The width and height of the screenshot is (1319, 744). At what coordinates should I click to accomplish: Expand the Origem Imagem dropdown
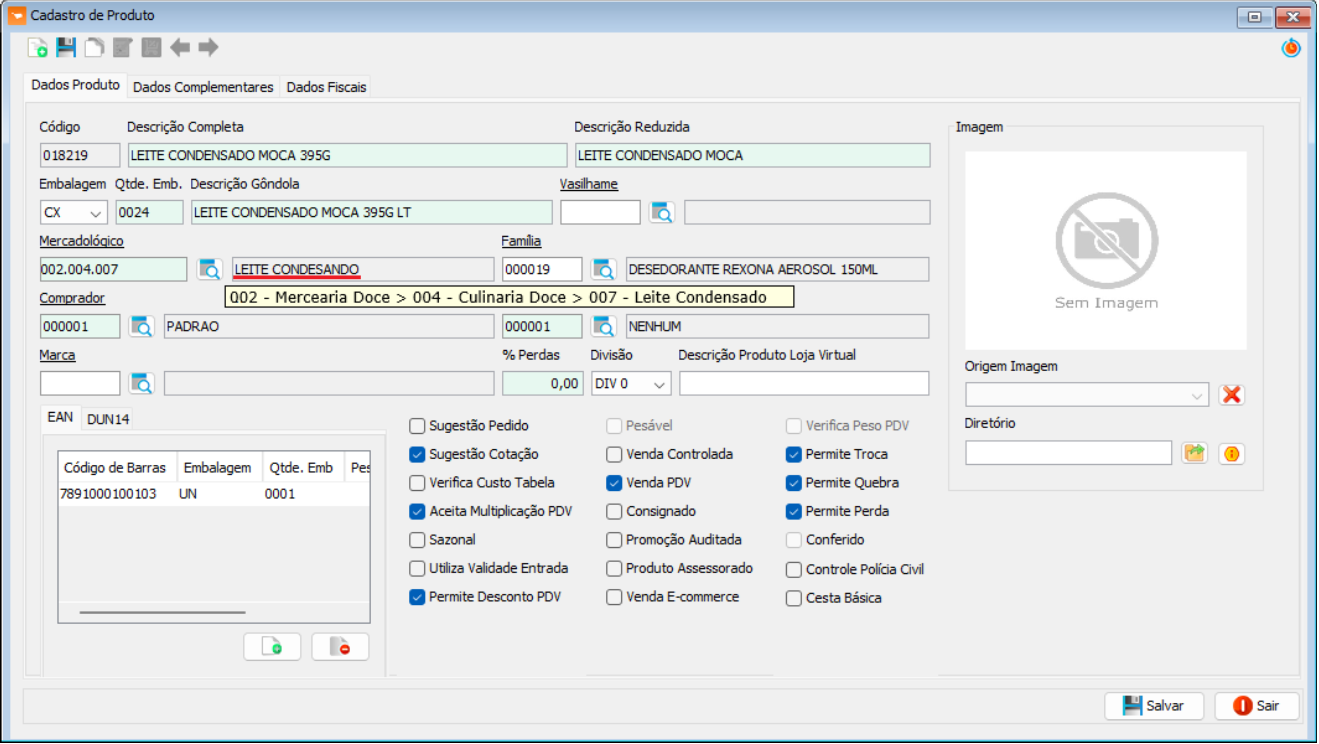pos(1197,396)
